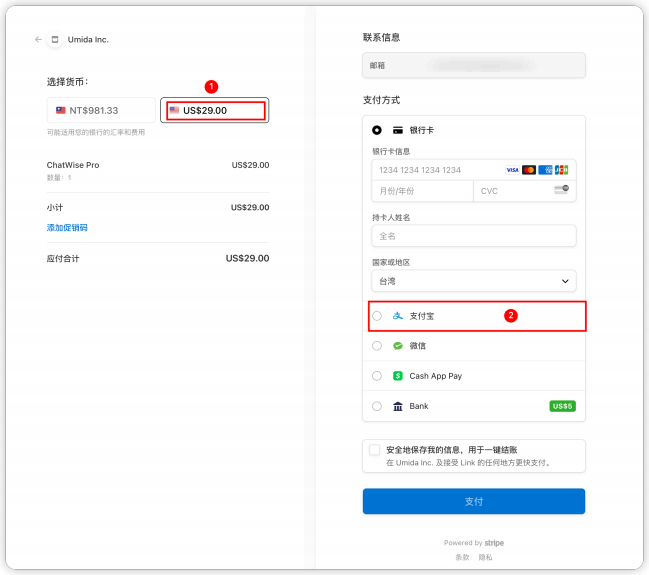Click the 添加促销码 link
This screenshot has height=575, width=649.
pyautogui.click(x=67, y=228)
